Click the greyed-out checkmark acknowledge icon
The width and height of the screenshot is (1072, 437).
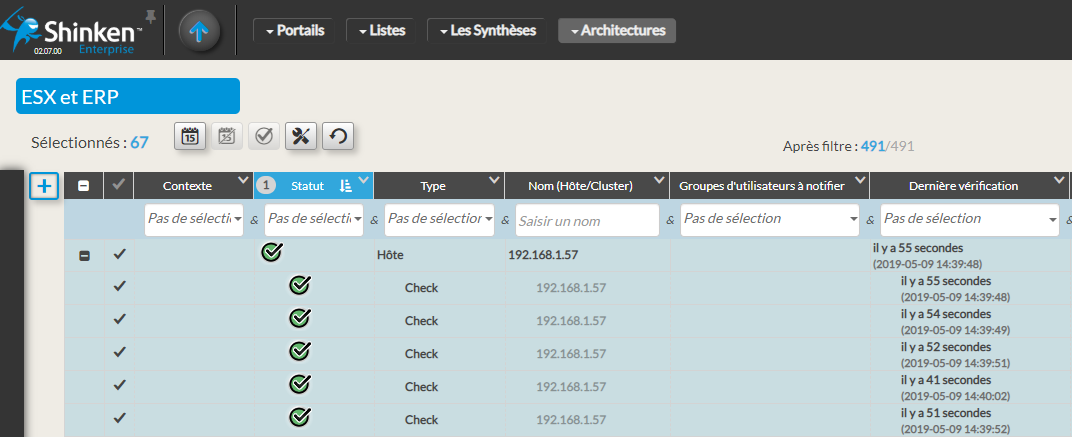(x=264, y=136)
